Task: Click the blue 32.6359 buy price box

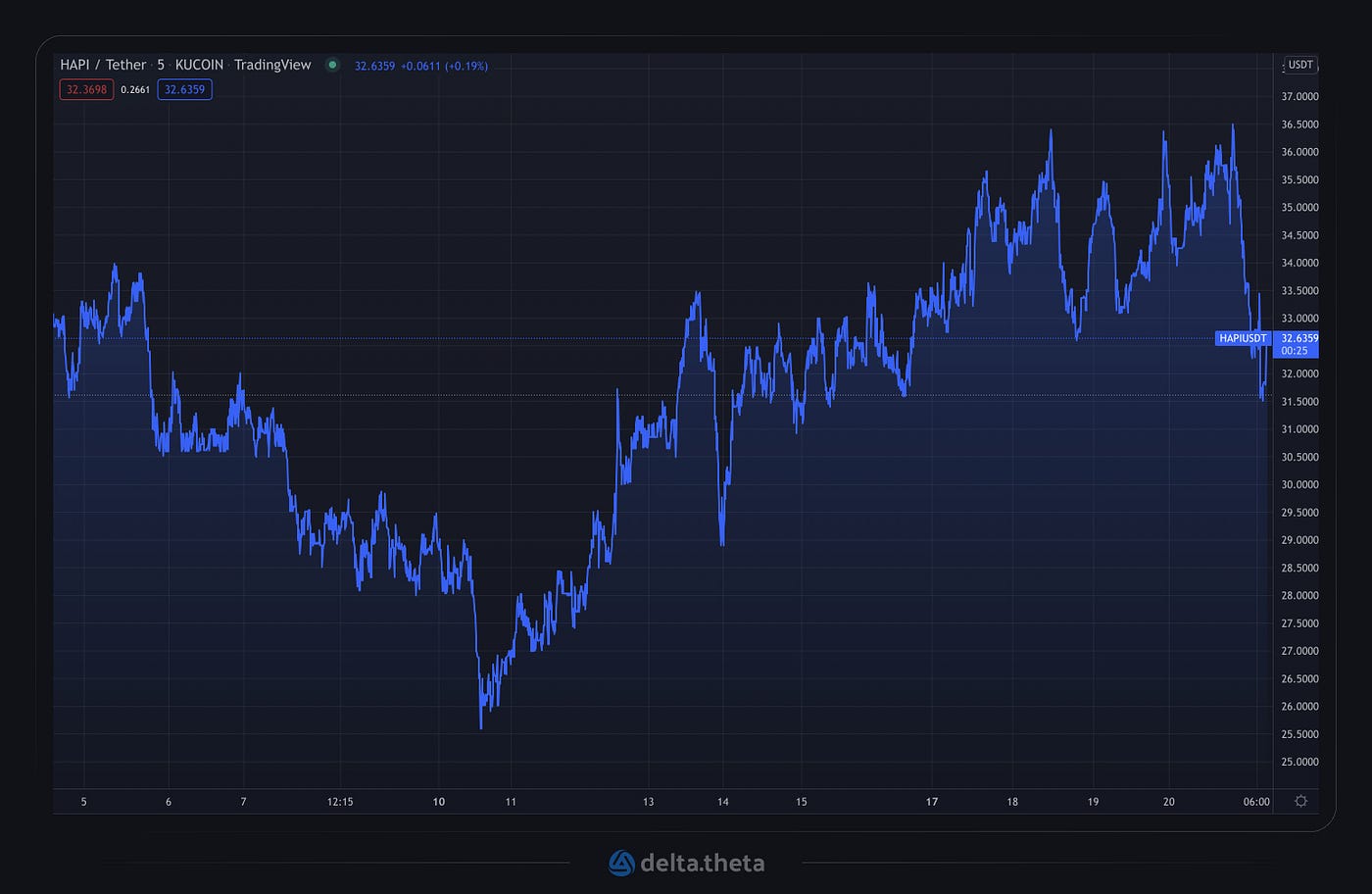Action: click(x=184, y=89)
